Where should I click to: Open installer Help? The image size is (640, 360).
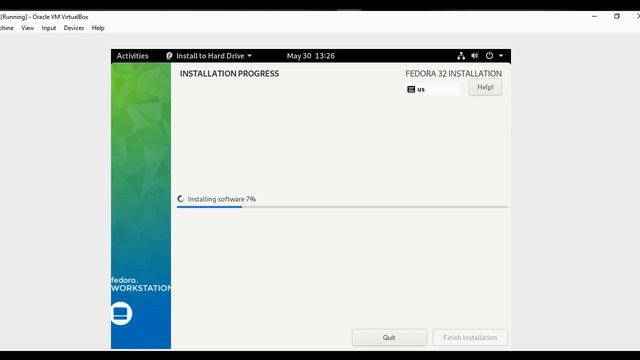click(x=485, y=87)
